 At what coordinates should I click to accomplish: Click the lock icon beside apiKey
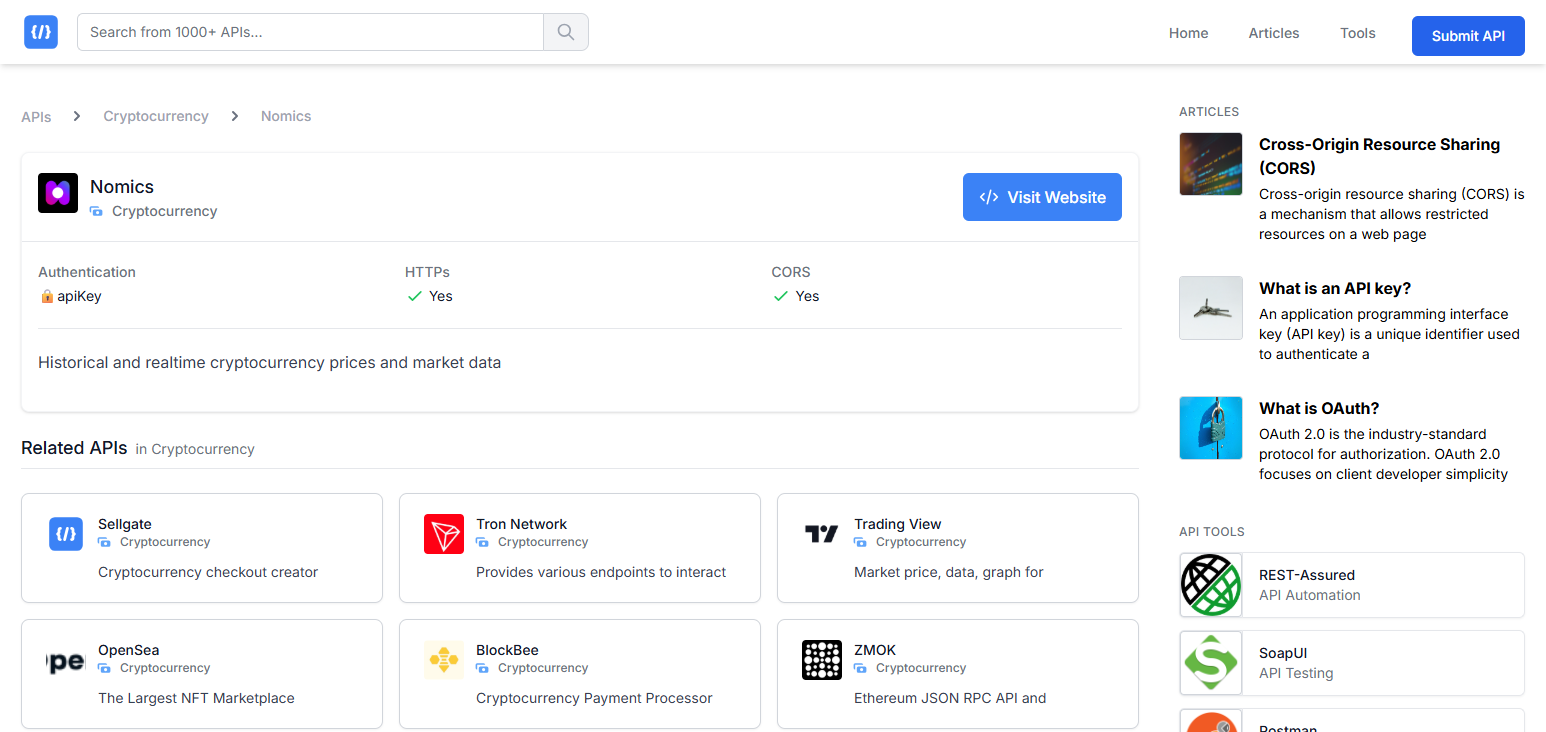[47, 296]
